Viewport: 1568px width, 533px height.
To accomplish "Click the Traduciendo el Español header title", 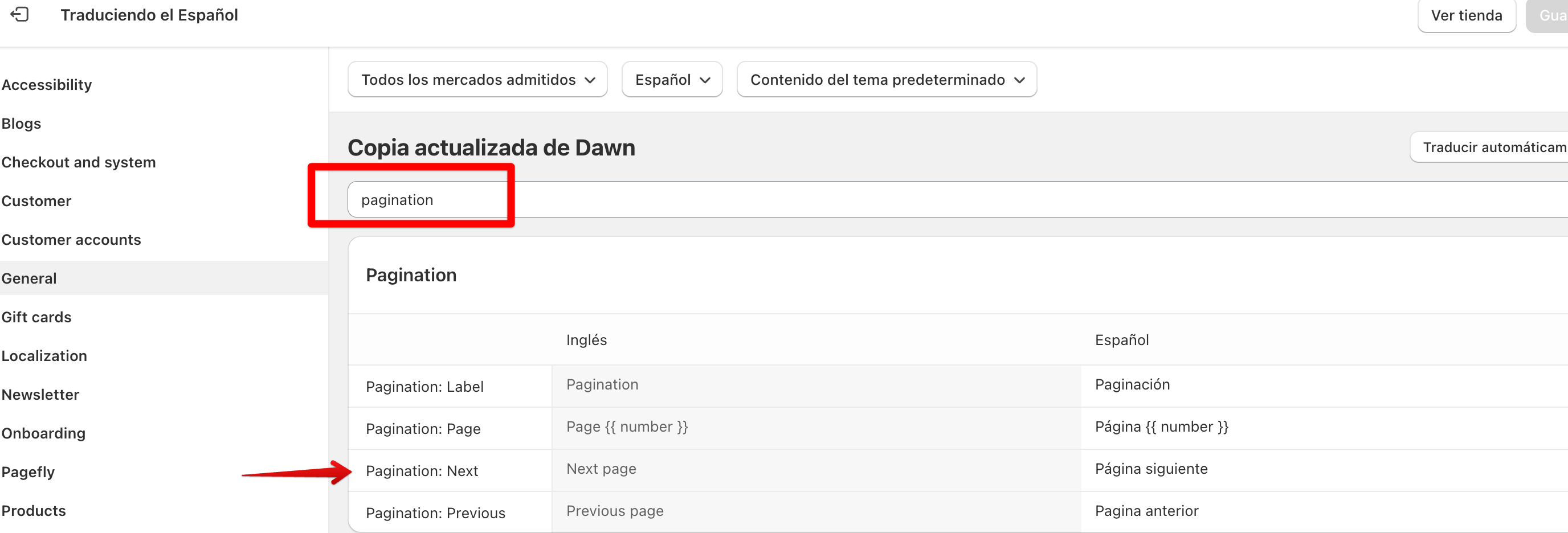I will click(x=149, y=15).
